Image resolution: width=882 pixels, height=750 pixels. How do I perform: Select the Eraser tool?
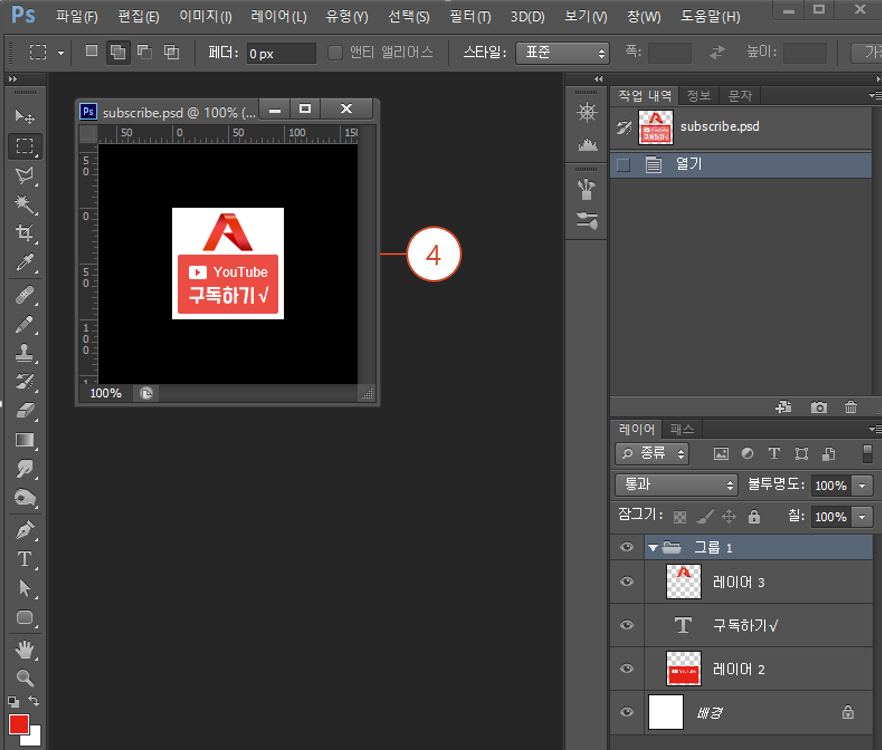[24, 411]
